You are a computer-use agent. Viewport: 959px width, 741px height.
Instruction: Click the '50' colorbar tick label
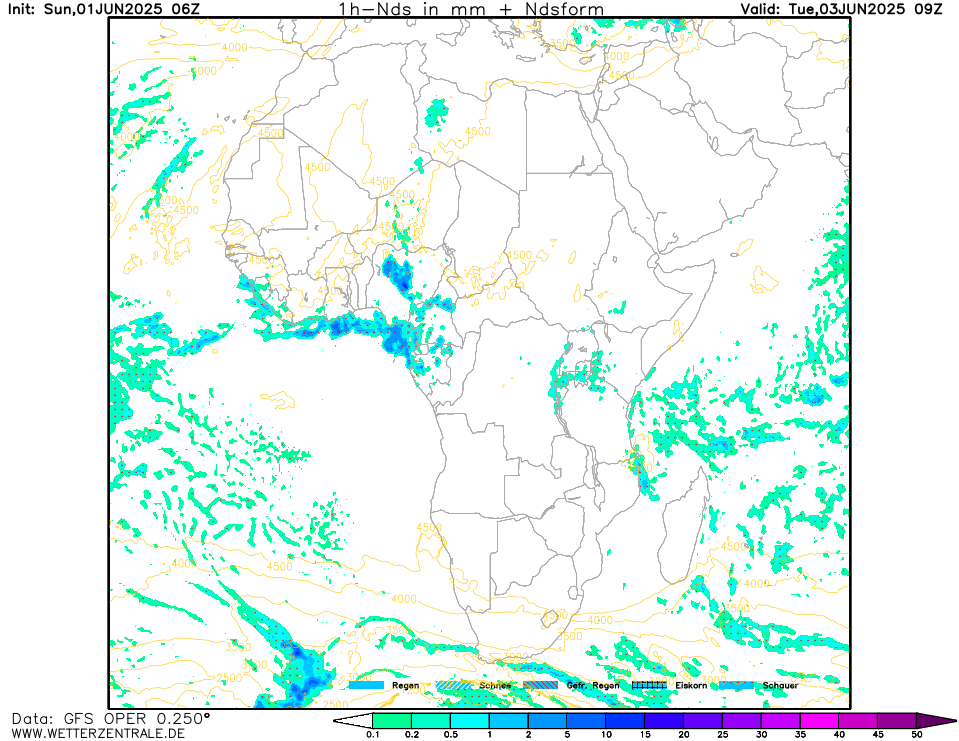coord(917,735)
